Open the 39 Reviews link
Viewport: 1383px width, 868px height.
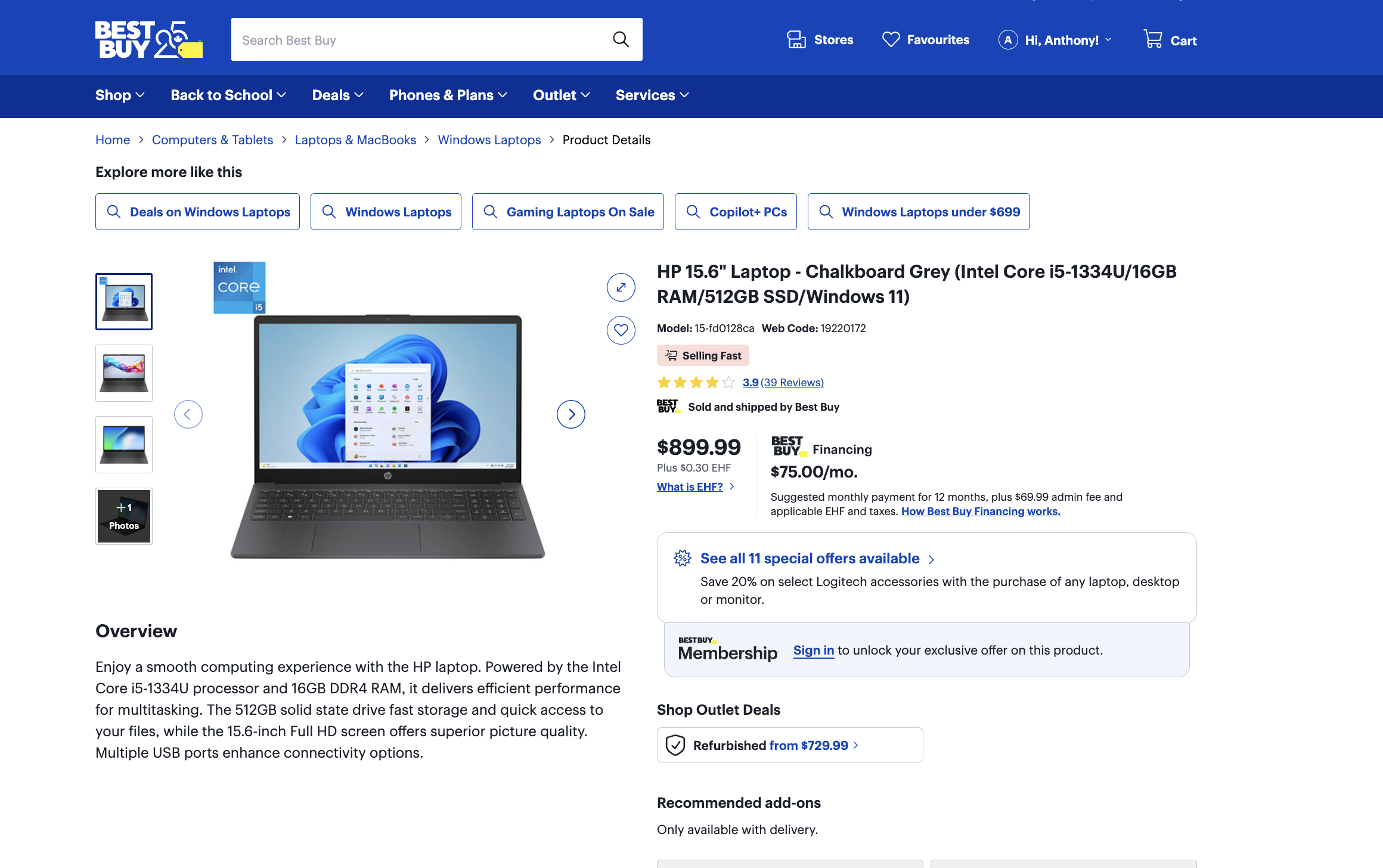click(792, 383)
